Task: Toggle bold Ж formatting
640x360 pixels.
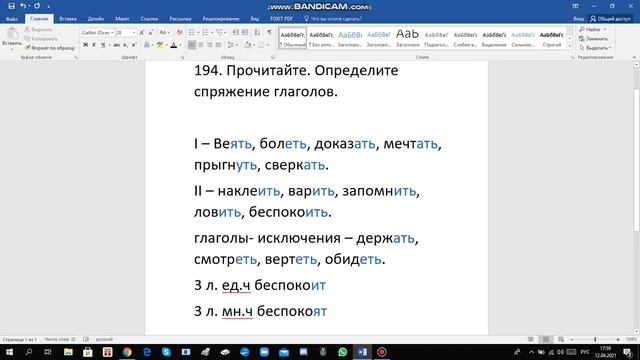Action: coord(85,45)
